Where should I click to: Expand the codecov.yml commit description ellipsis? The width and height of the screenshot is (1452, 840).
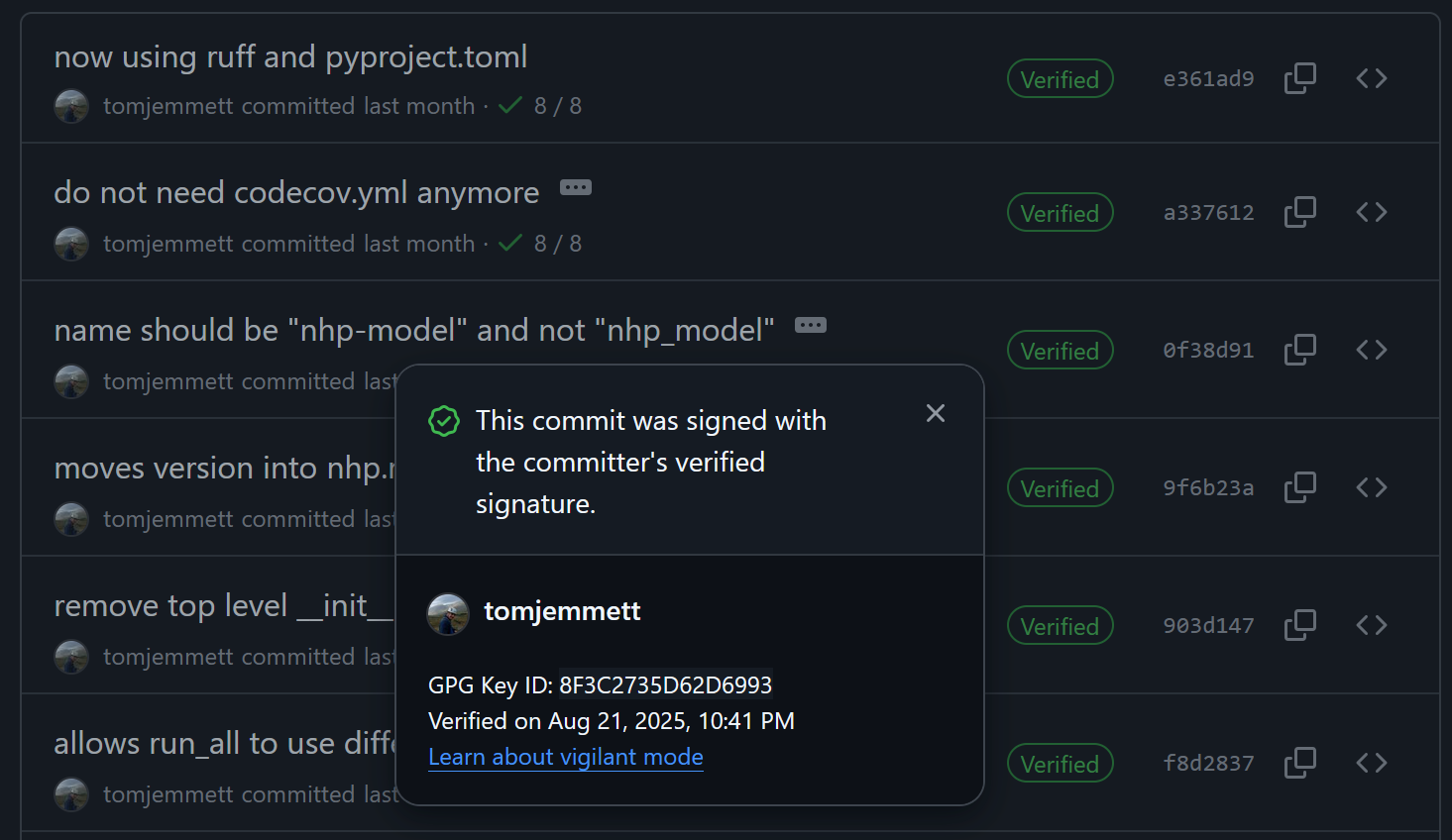[576, 187]
